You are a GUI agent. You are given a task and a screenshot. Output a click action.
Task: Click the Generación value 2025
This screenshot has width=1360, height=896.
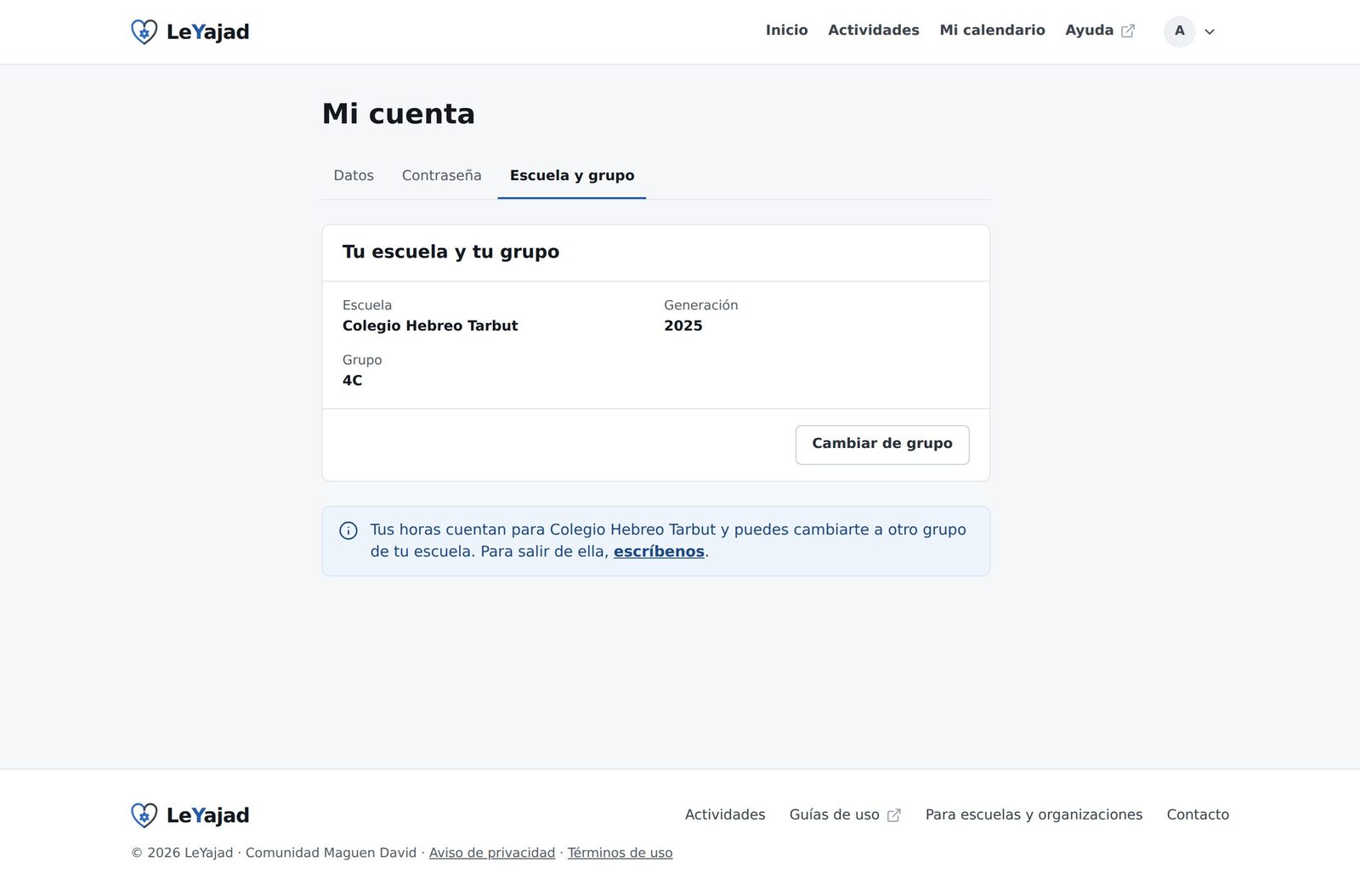683,326
